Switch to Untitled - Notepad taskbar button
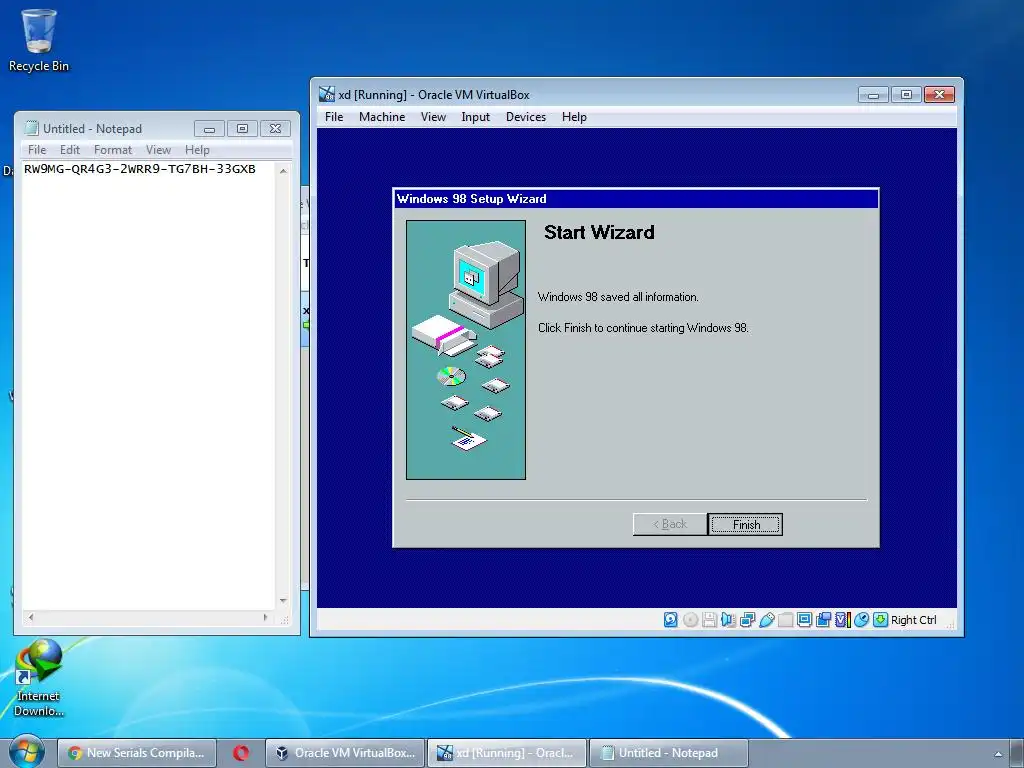 point(668,753)
